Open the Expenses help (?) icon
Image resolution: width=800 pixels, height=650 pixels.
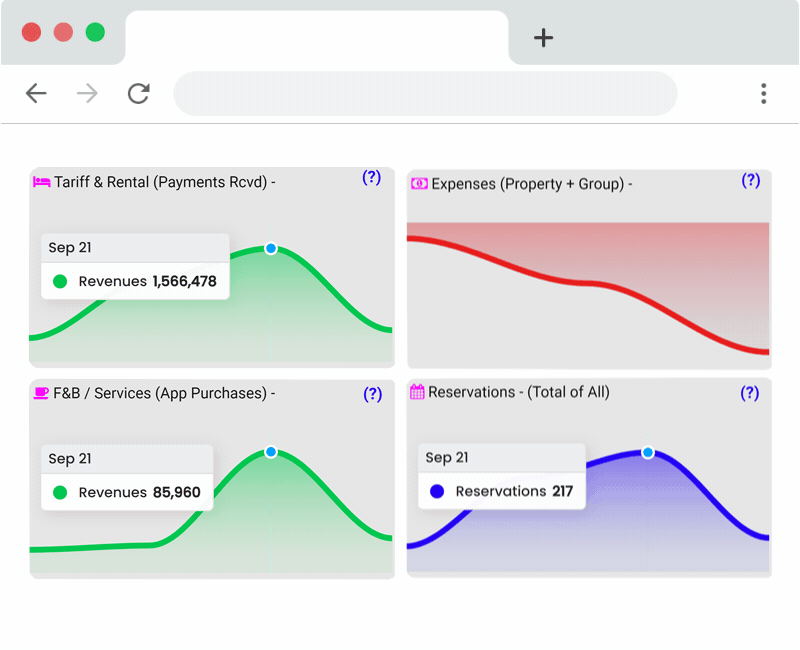[750, 182]
